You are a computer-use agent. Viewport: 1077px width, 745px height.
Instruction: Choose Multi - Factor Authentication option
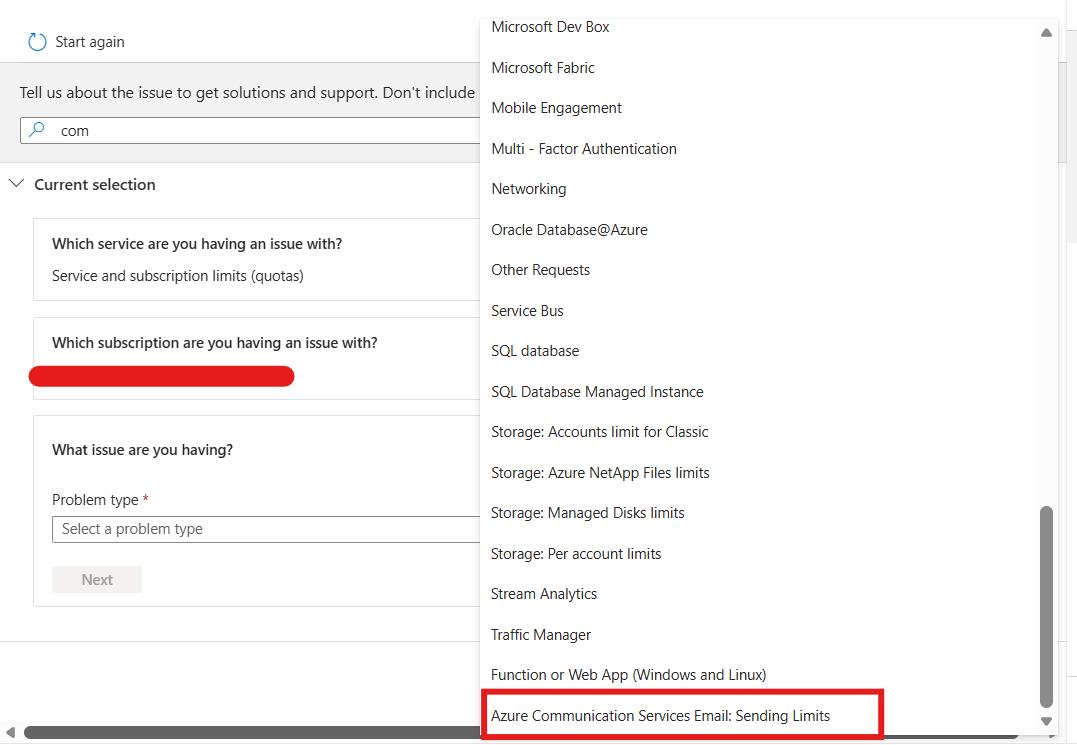click(584, 149)
